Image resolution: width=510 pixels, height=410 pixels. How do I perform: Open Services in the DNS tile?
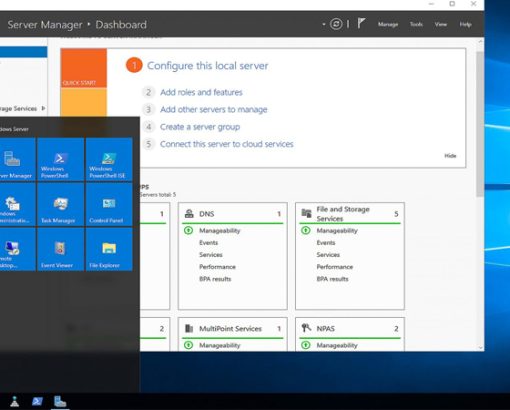tap(211, 255)
